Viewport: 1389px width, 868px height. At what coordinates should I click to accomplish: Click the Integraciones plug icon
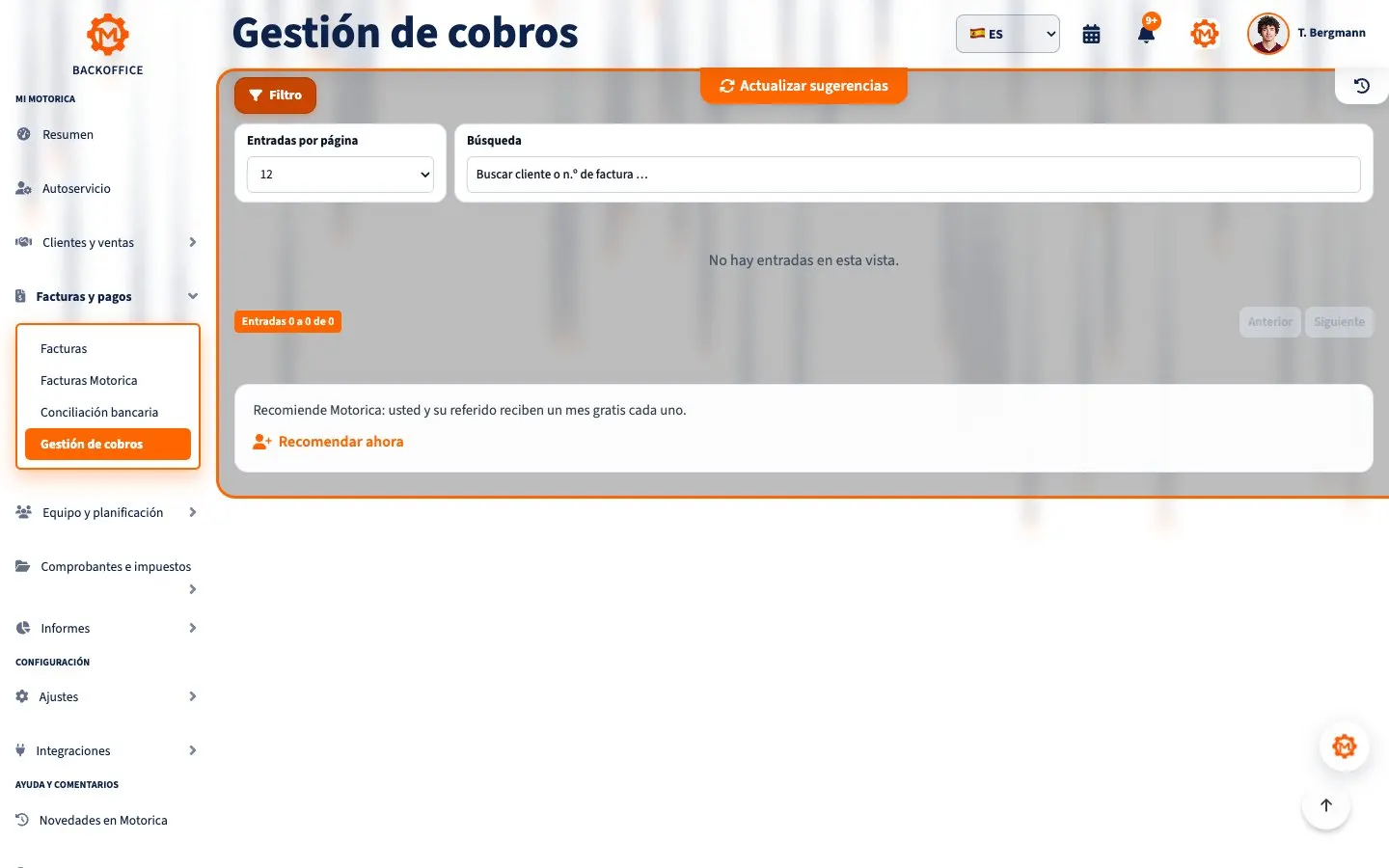[x=20, y=750]
